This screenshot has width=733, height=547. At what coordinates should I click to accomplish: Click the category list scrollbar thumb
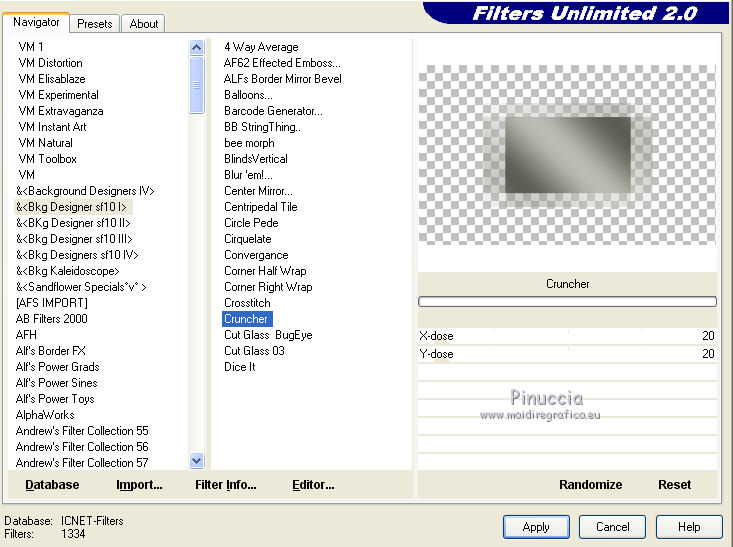coord(197,85)
